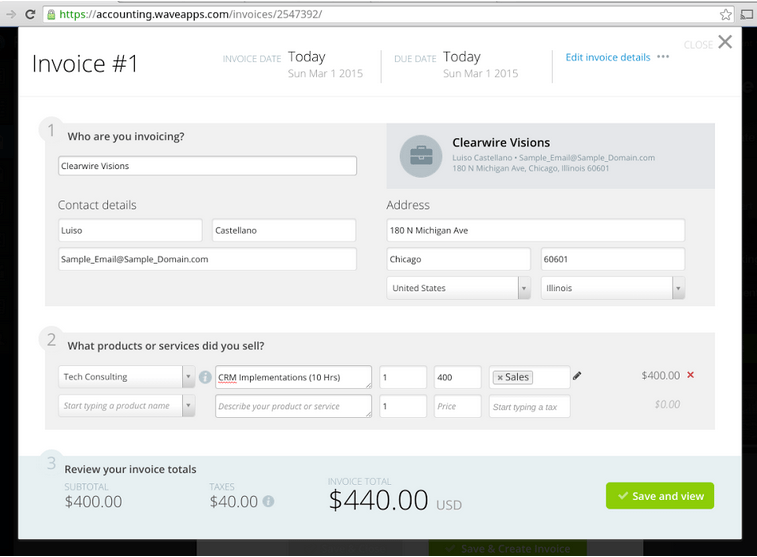Click the CRM Implementations description field
757x557 pixels.
point(294,377)
